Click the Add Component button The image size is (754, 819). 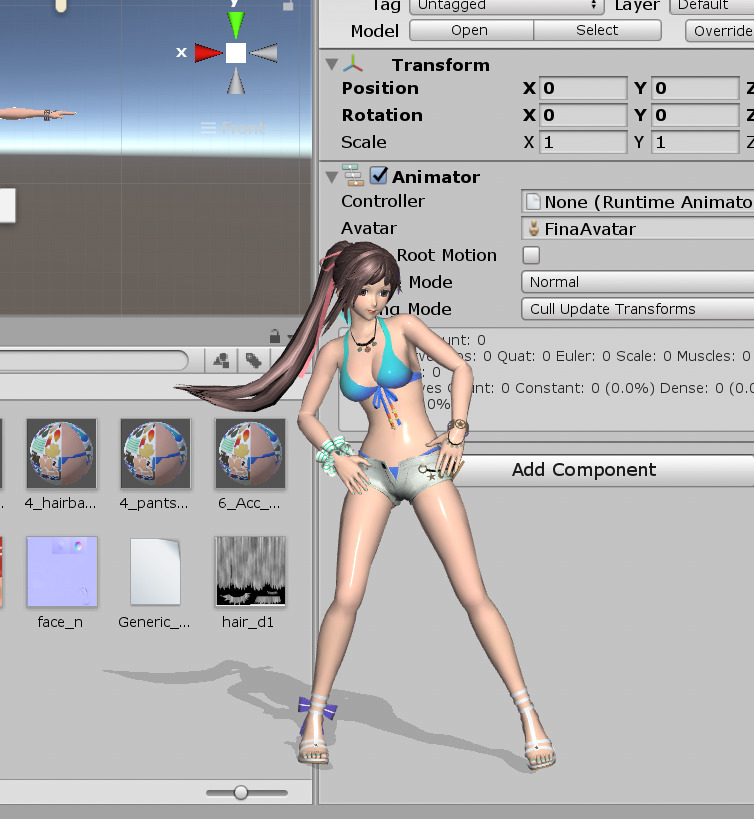[583, 470]
